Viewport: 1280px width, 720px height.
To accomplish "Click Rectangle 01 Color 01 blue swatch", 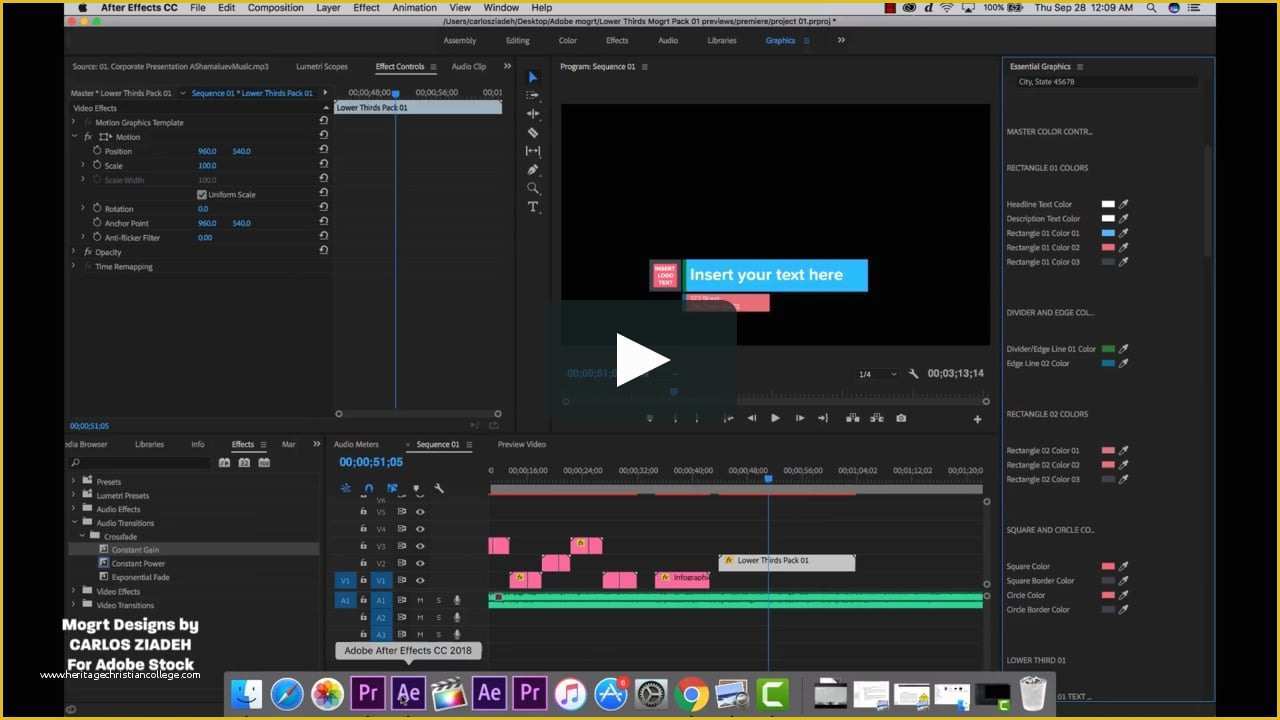I will pyautogui.click(x=1108, y=233).
